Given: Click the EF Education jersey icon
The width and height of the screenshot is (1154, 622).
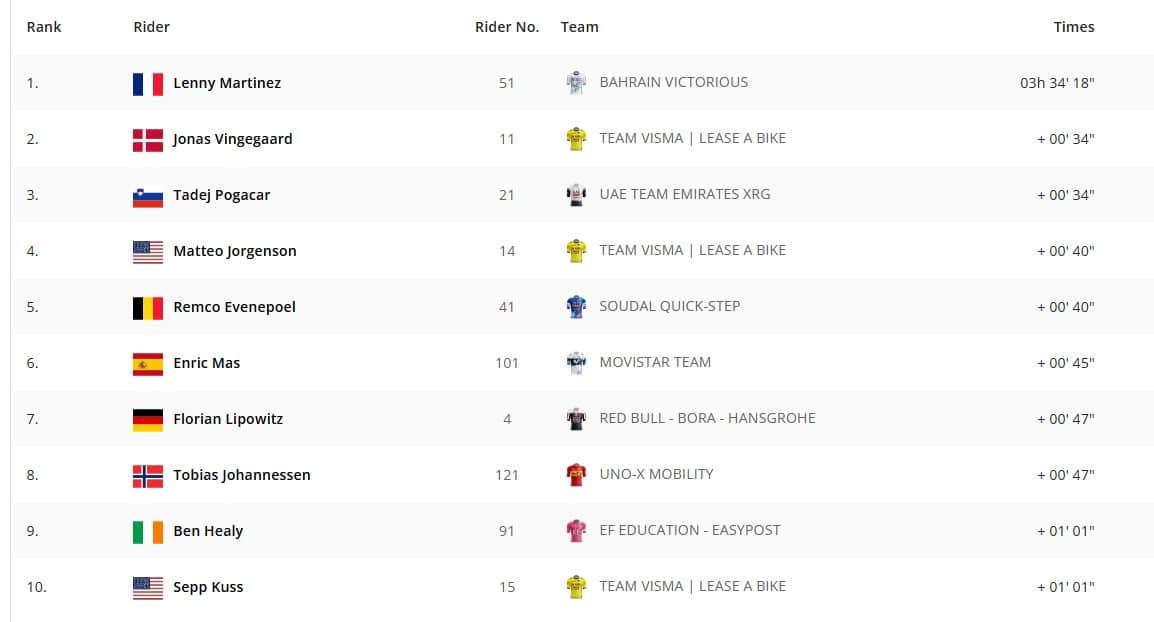Looking at the screenshot, I should click(575, 531).
